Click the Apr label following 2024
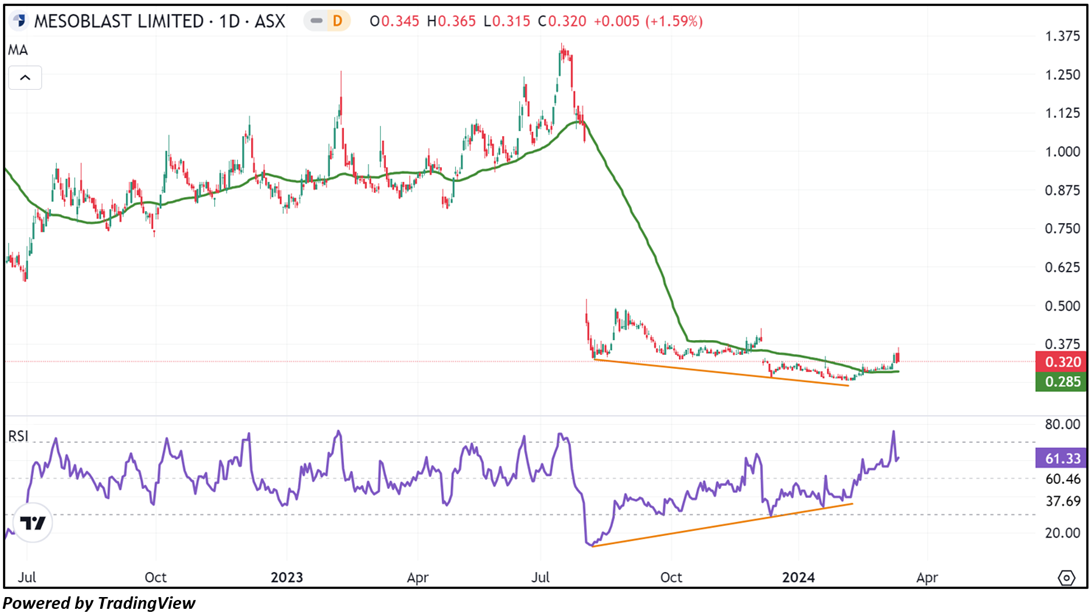This screenshot has height=614, width=1090. 927,577
